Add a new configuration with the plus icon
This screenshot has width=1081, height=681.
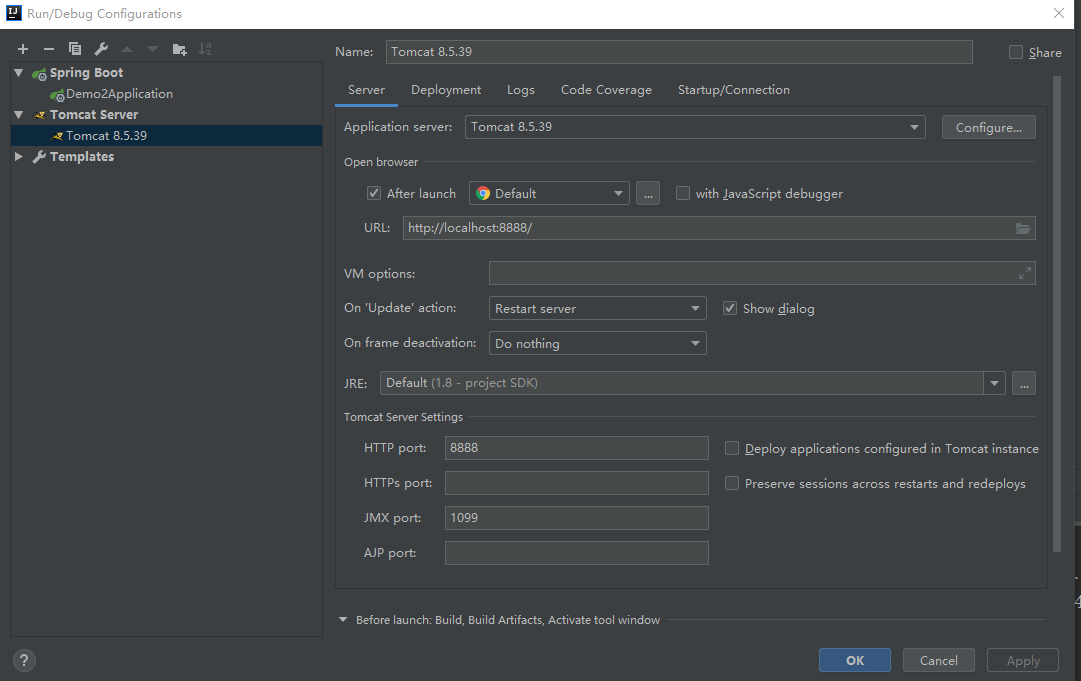tap(23, 49)
